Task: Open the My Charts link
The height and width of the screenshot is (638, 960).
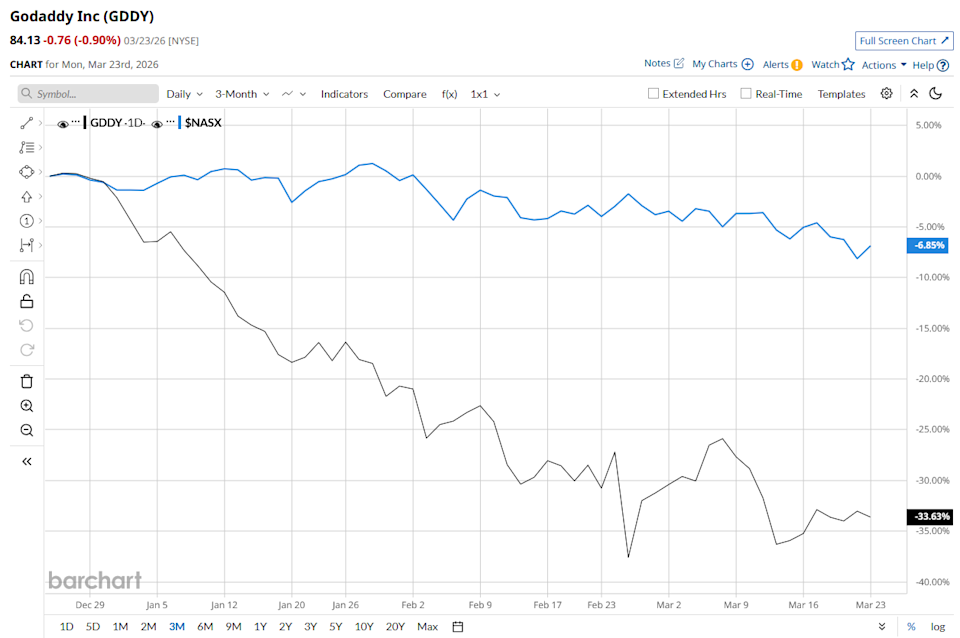Action: click(x=722, y=64)
